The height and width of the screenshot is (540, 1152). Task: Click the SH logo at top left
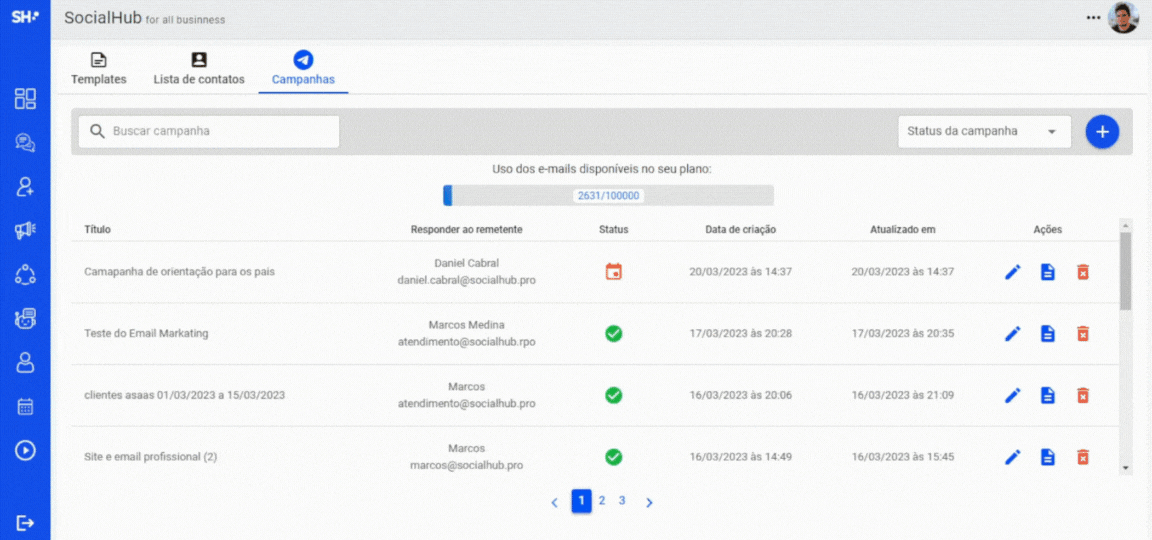click(x=25, y=18)
